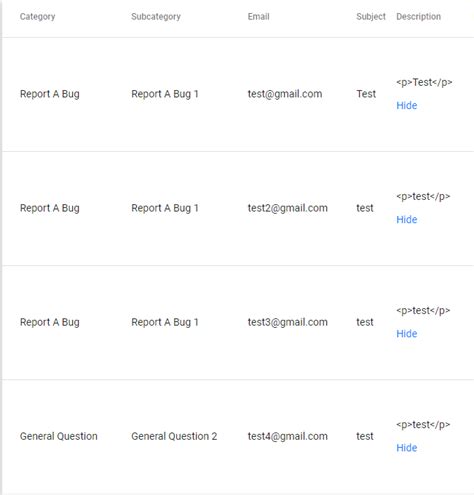Hide description for test3@gmail.com row
Screen dimensions: 474x495
tap(406, 333)
